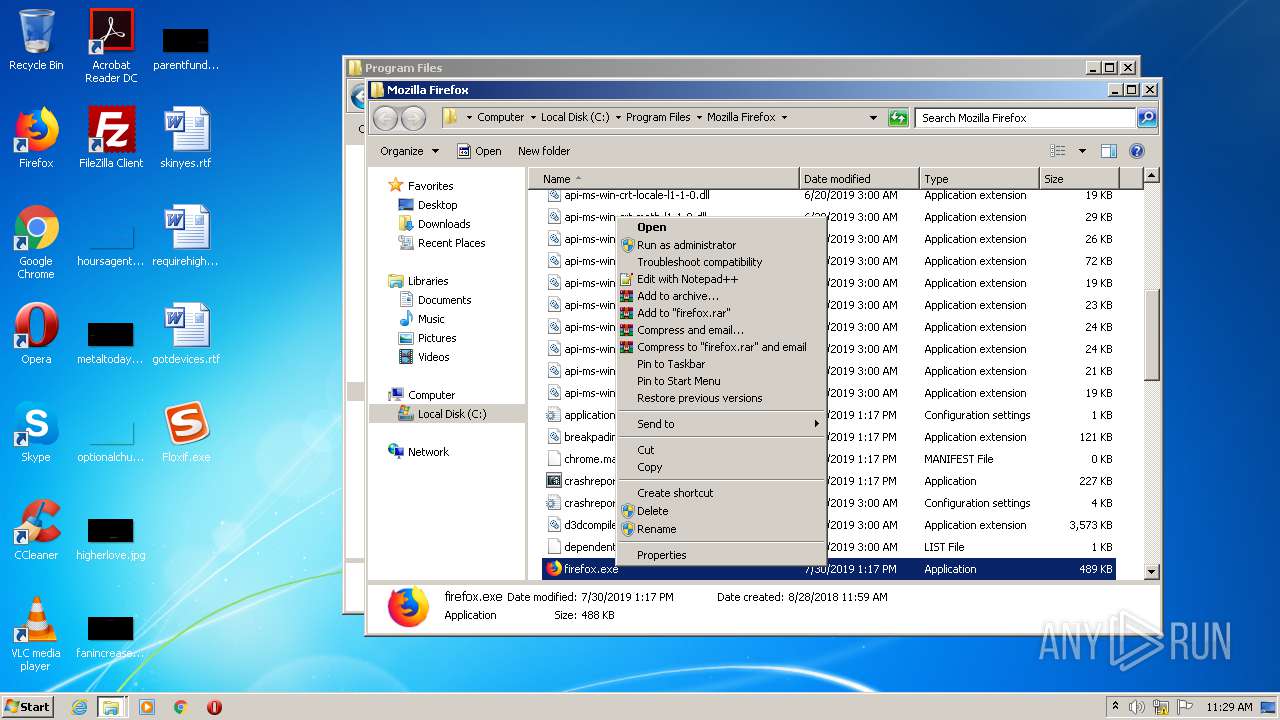Open Acrobat Reader DC desktop shortcut
Screen dimensions: 1280x720
click(111, 46)
